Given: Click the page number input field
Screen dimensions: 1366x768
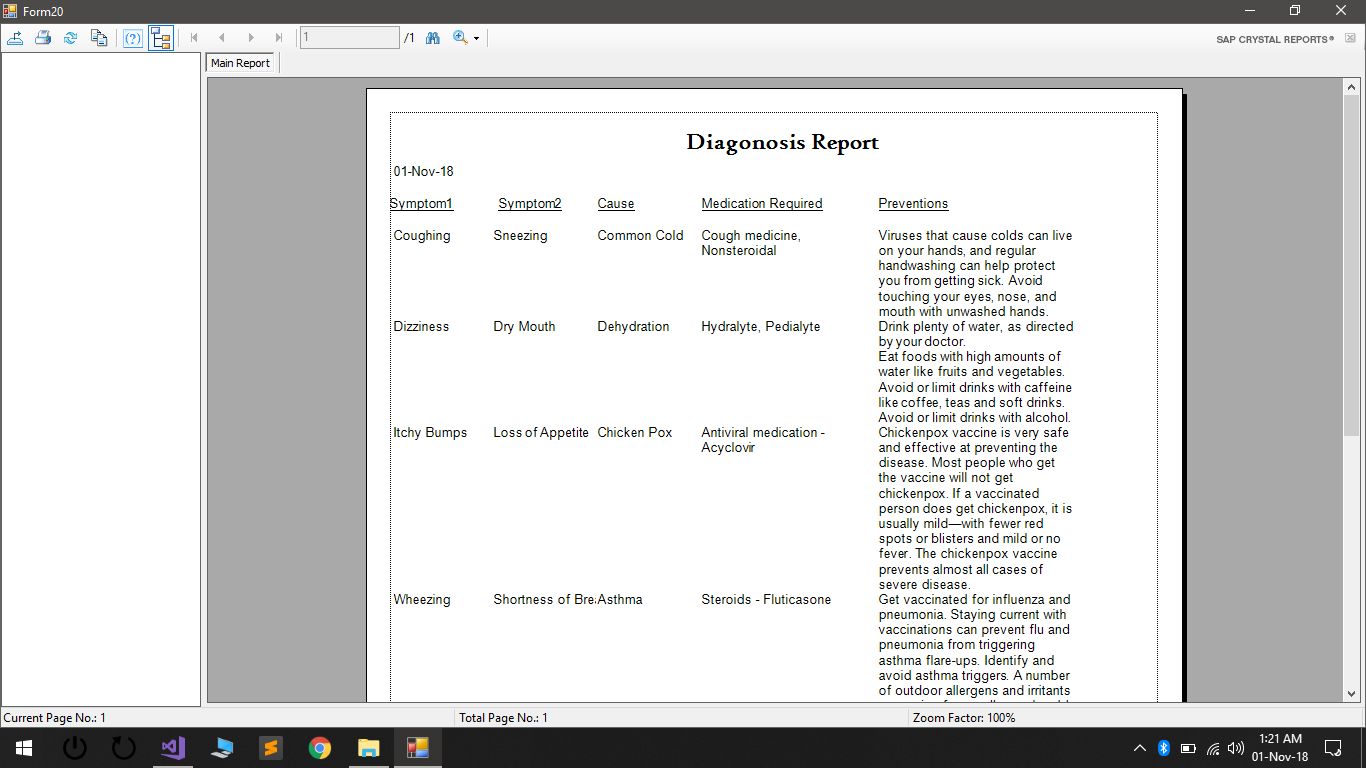Looking at the screenshot, I should (350, 38).
